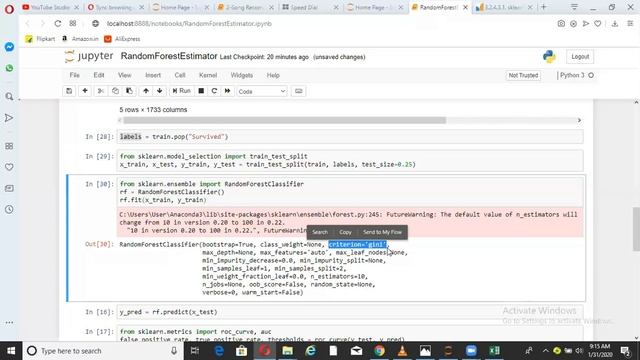Viewport: 640px width, 360px height.
Task: Open Microsoft Edge from the taskbar
Action: pyautogui.click(x=219, y=351)
